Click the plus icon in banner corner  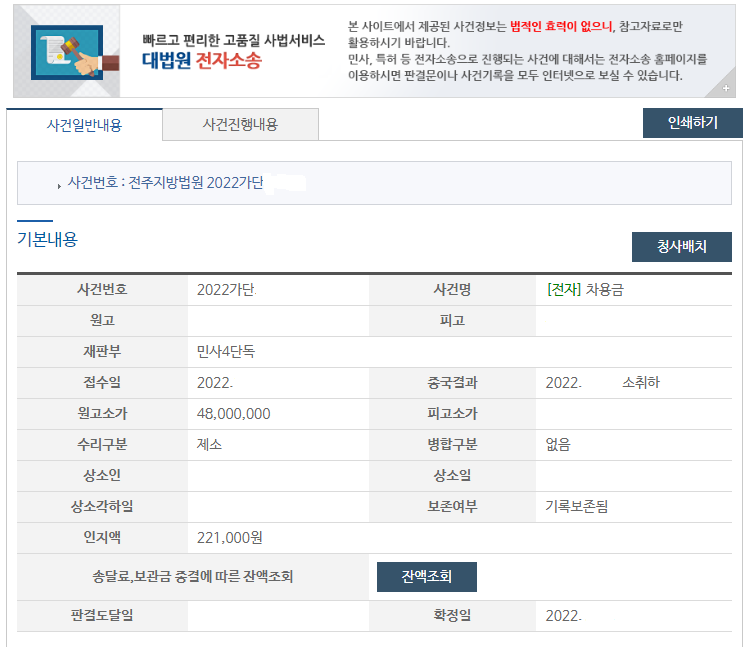(725, 89)
